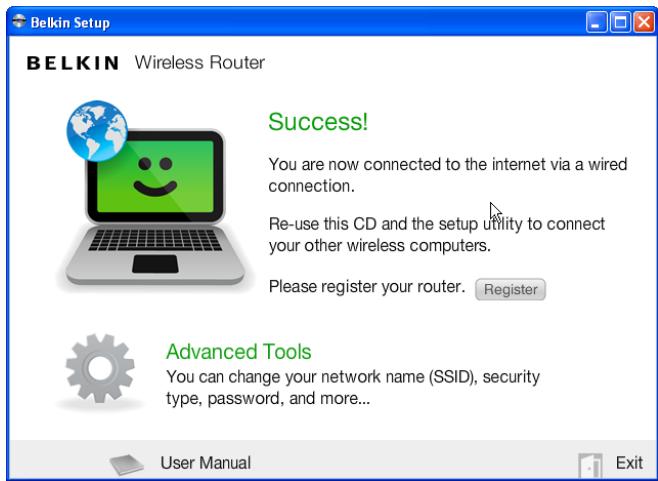Choose the Exit label at the bottom
This screenshot has height=481, width=658.
(629, 463)
